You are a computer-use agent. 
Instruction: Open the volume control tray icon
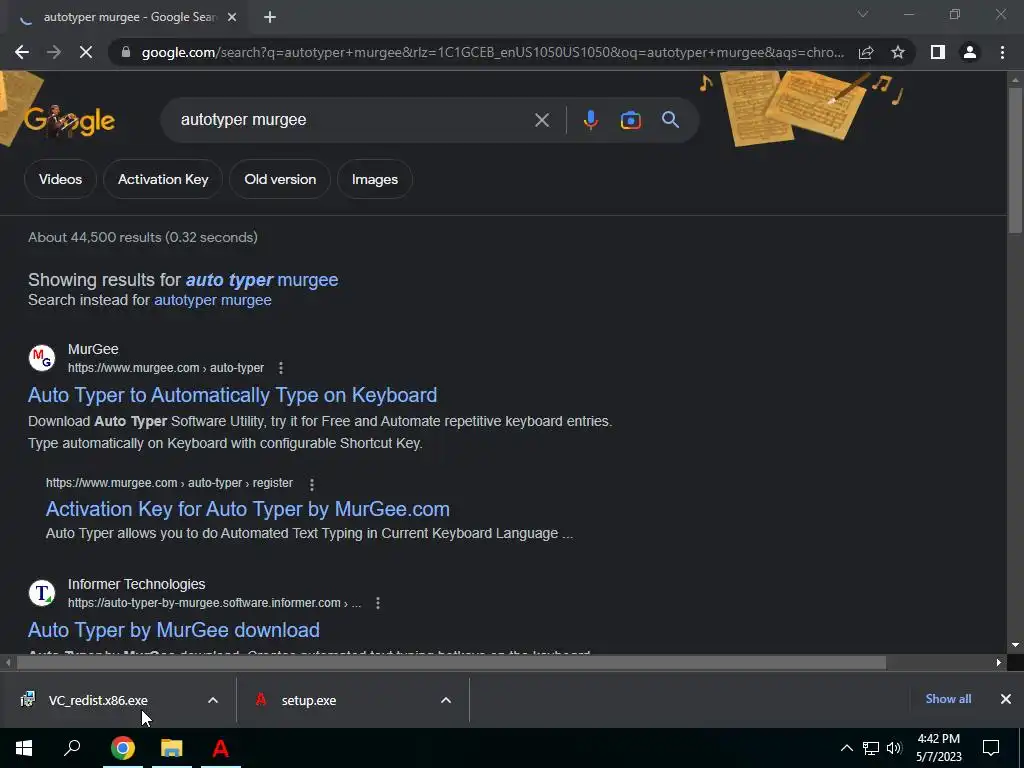tap(894, 748)
